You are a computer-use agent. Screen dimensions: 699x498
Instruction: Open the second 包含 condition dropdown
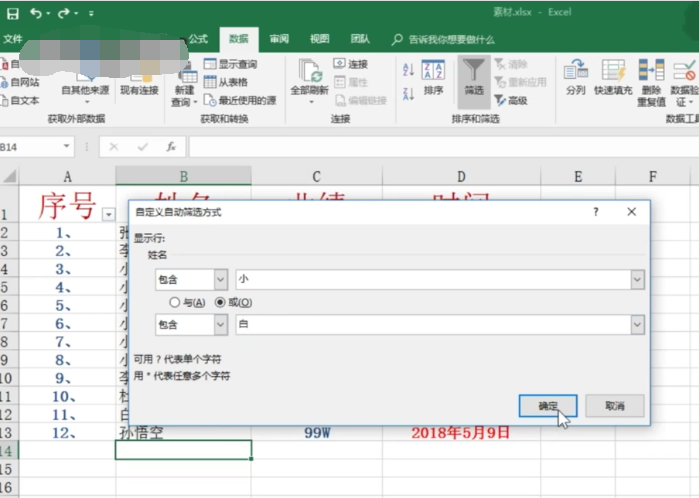[x=220, y=324]
